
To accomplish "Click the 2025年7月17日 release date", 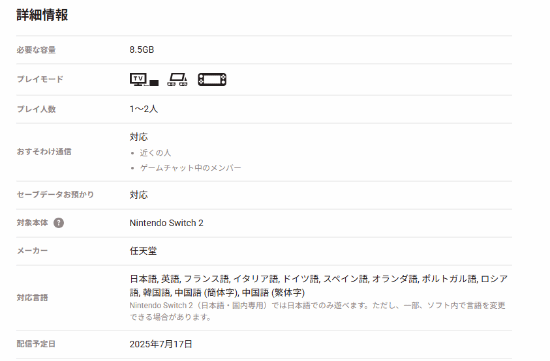I will (x=161, y=344).
